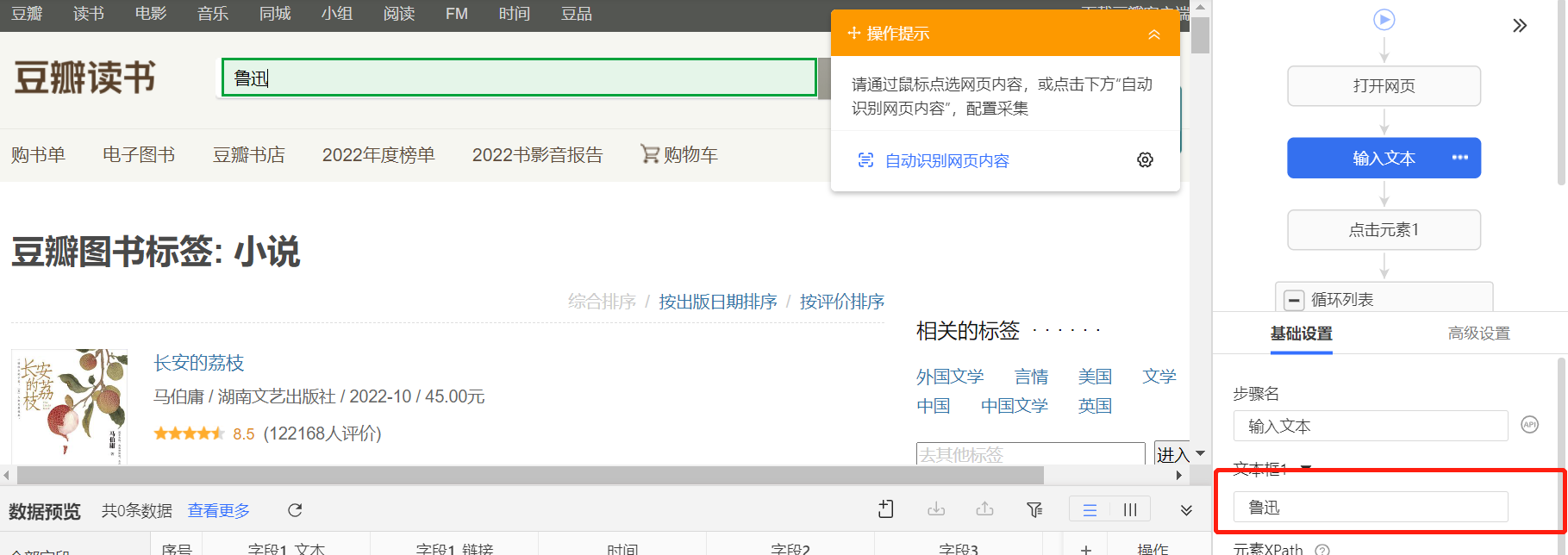Select the 点击元素1 workflow step

click(x=1384, y=230)
